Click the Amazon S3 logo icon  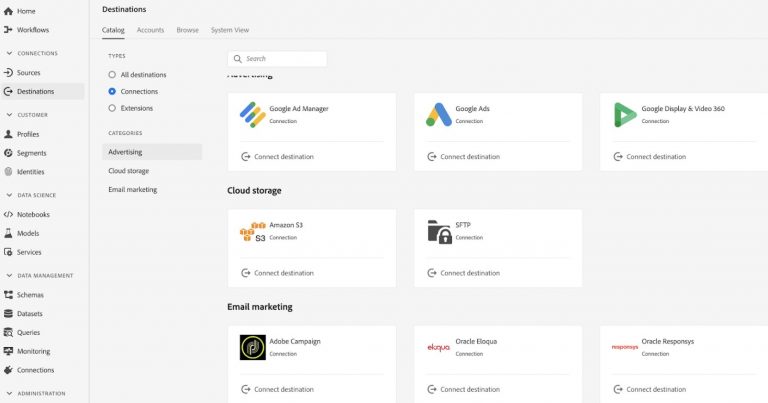tap(252, 232)
